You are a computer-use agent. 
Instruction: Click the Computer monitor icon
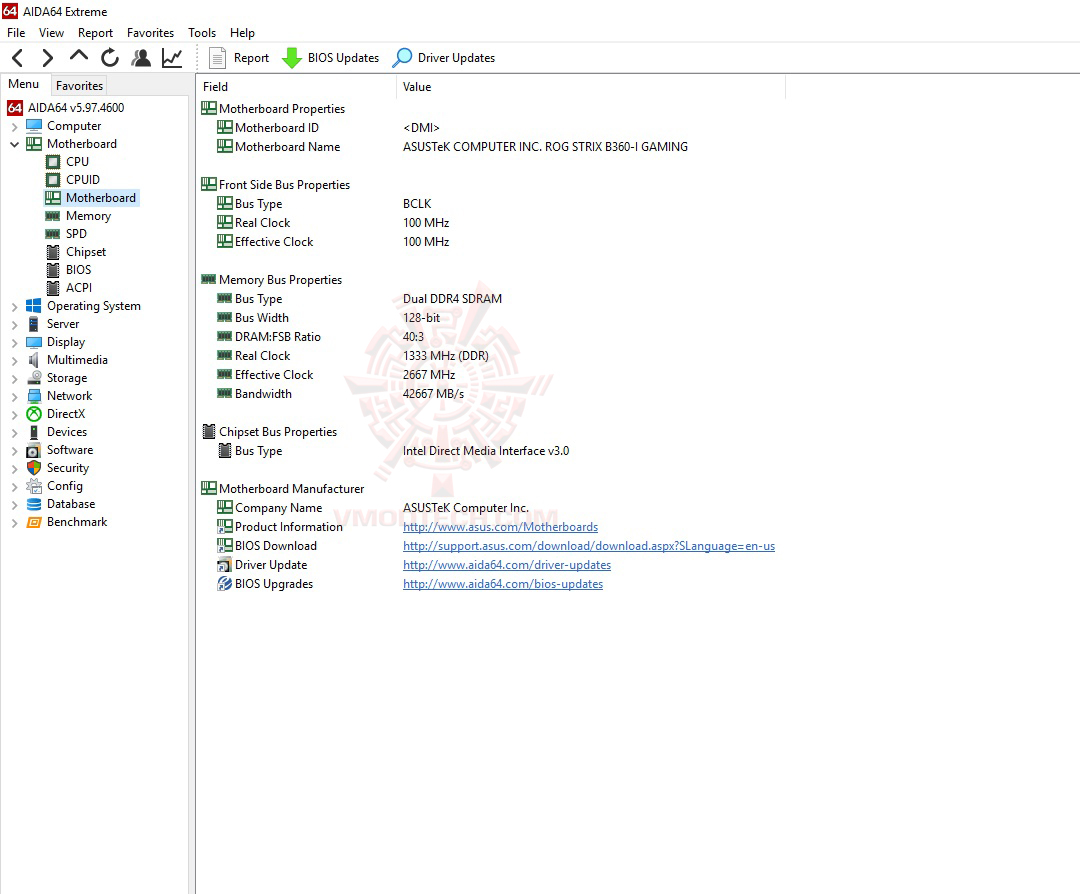pos(34,126)
